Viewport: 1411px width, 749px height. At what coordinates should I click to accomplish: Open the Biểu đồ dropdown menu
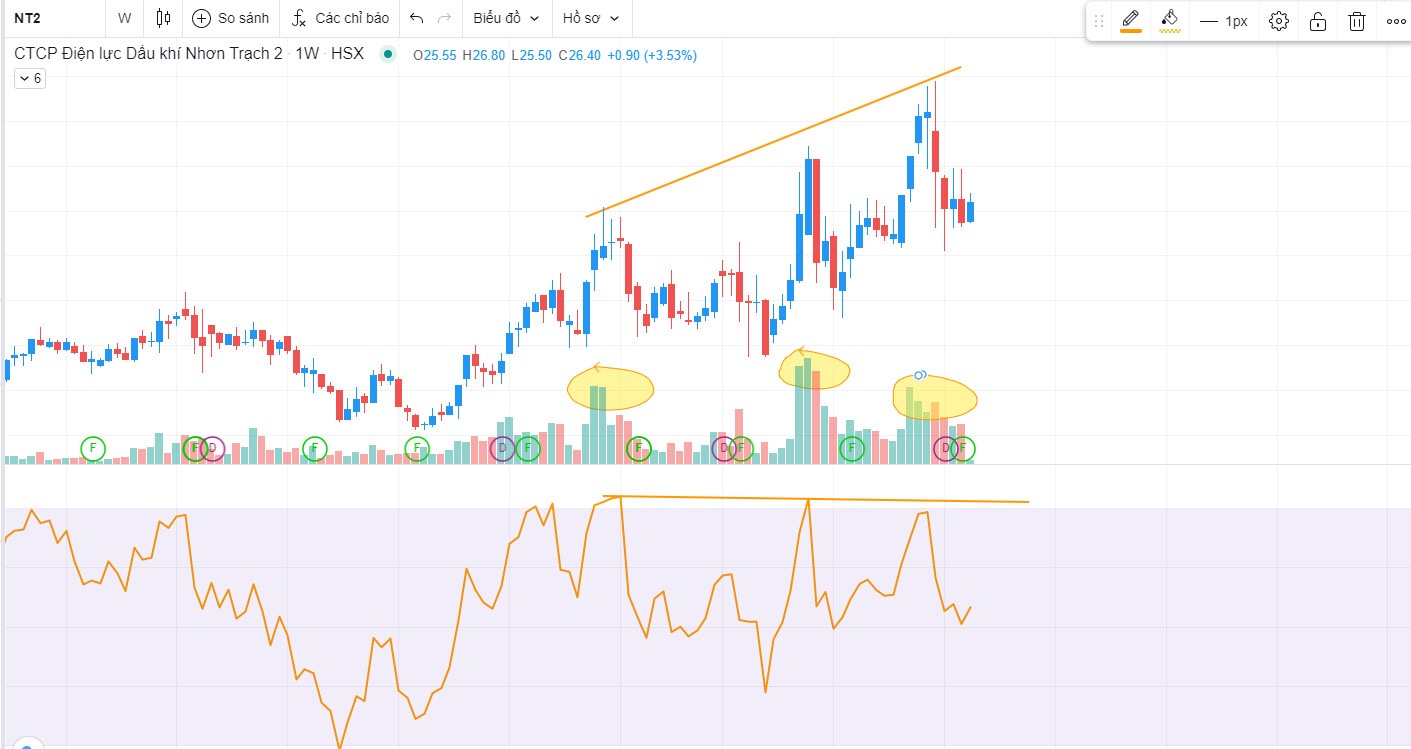pyautogui.click(x=506, y=18)
